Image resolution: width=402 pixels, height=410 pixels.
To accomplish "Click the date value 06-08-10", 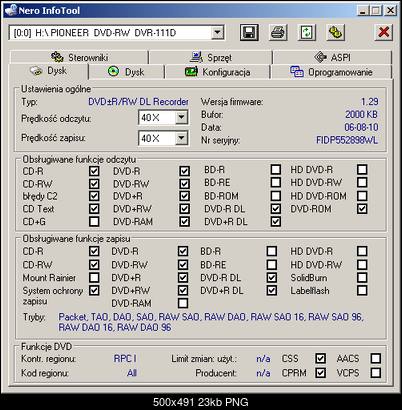I will (361, 127).
